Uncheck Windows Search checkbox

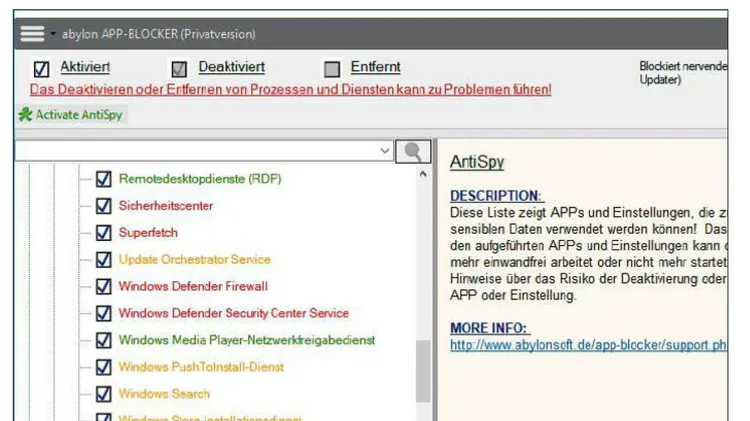click(104, 394)
